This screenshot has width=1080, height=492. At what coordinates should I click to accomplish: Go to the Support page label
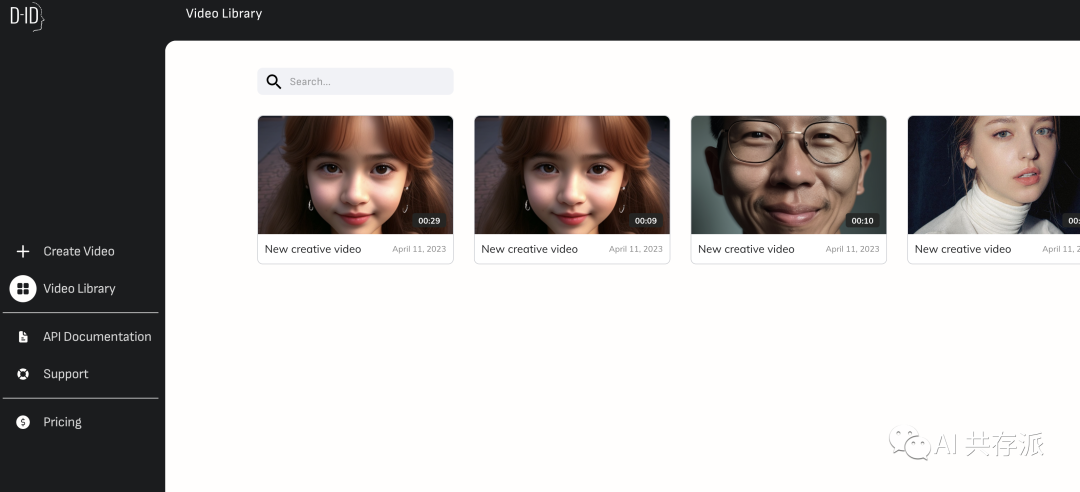pos(66,374)
